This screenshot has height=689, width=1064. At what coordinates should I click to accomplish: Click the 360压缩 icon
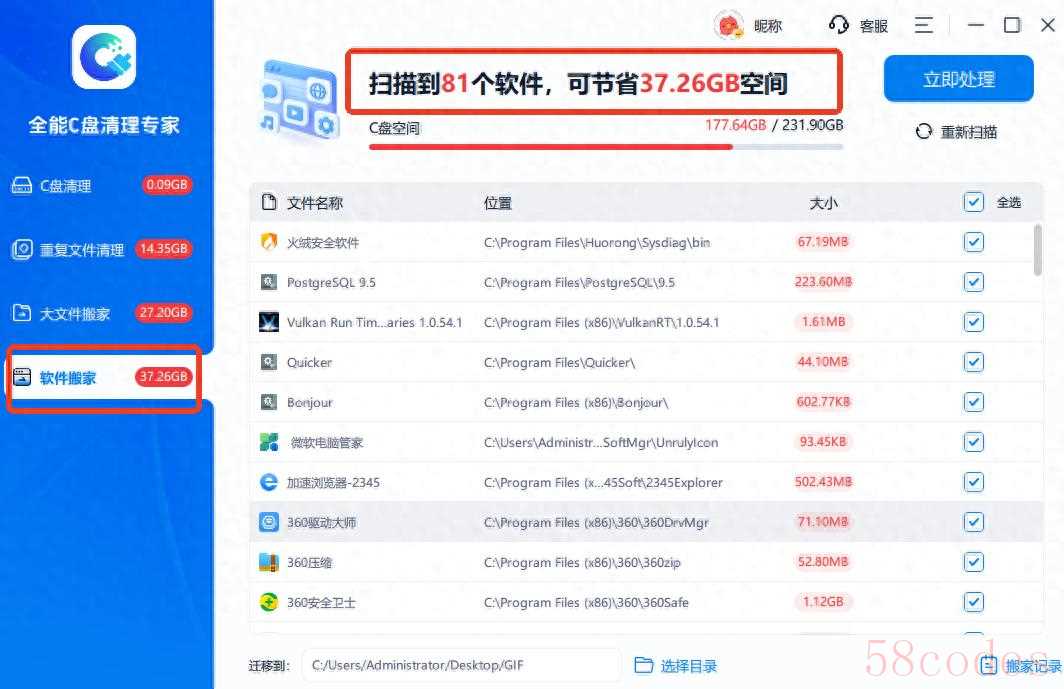pos(269,562)
